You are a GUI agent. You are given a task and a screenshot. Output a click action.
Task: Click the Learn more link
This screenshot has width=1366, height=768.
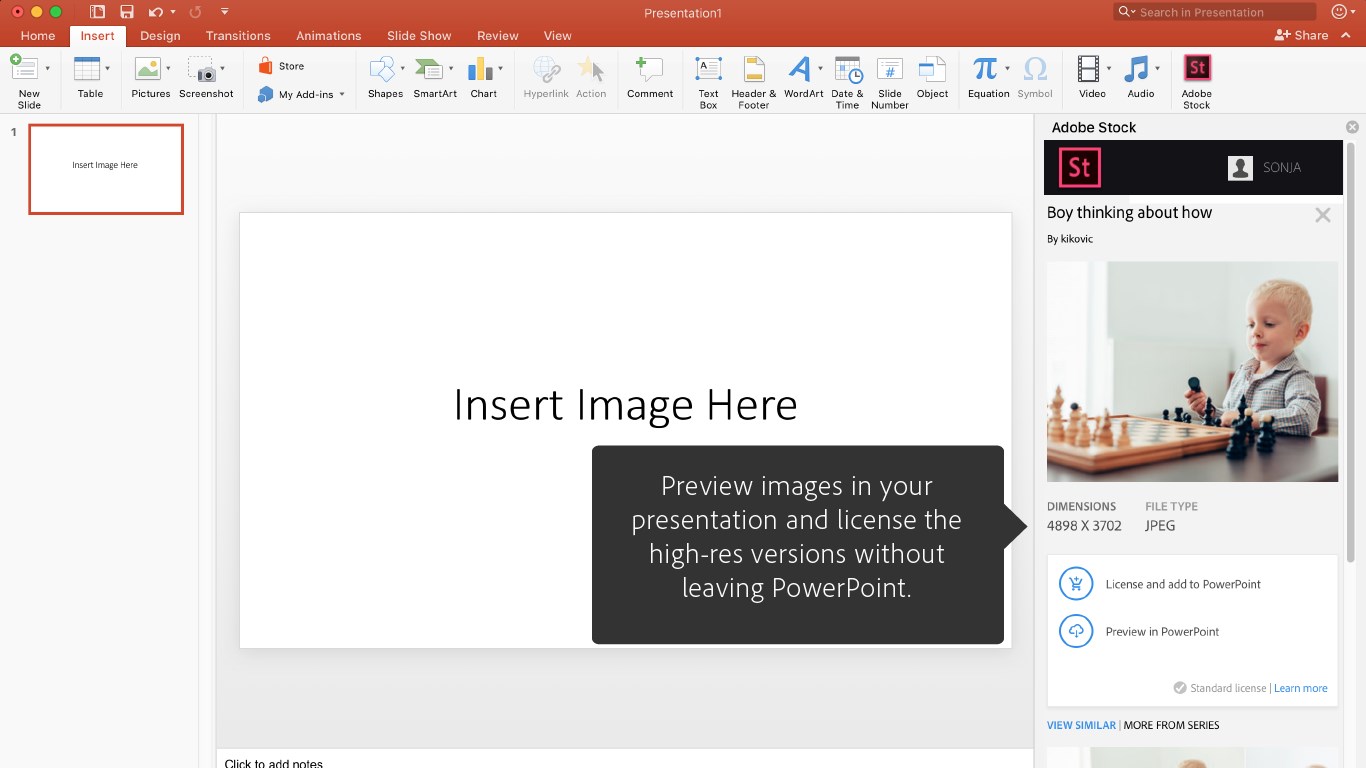pos(1300,688)
